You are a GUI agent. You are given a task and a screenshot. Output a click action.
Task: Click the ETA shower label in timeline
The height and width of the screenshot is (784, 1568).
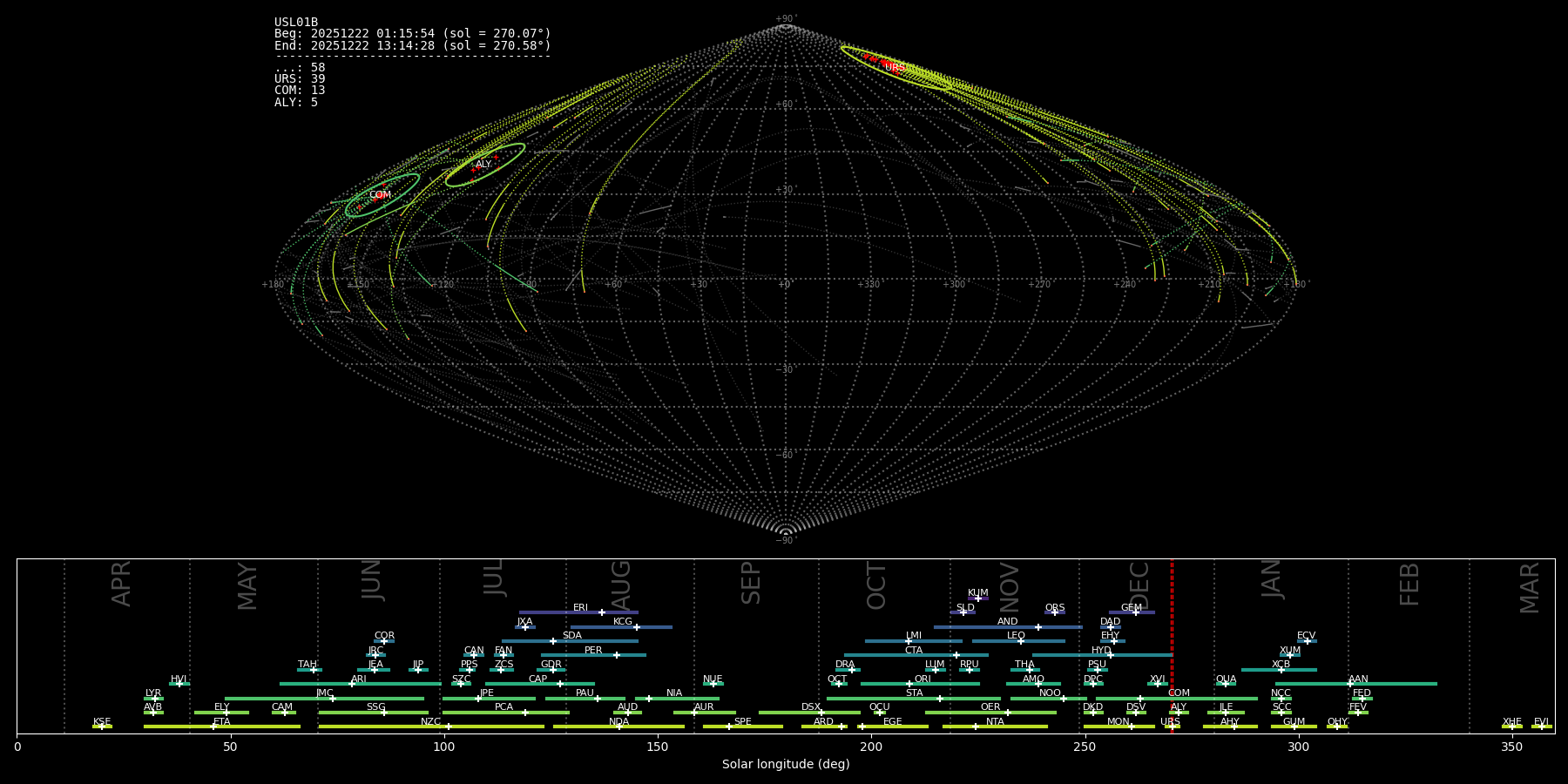(x=222, y=722)
